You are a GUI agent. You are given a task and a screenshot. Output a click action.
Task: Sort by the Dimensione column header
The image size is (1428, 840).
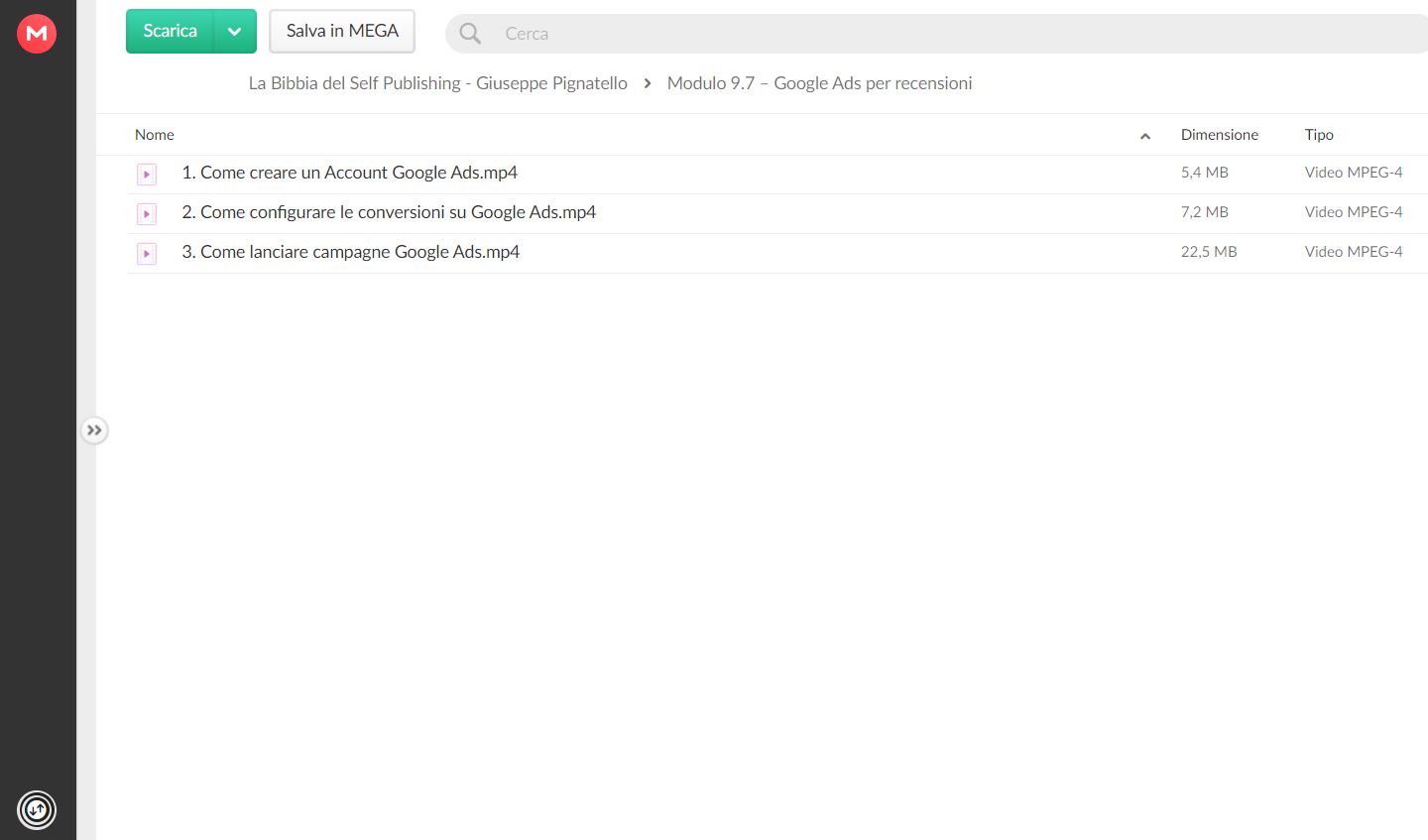[1220, 135]
